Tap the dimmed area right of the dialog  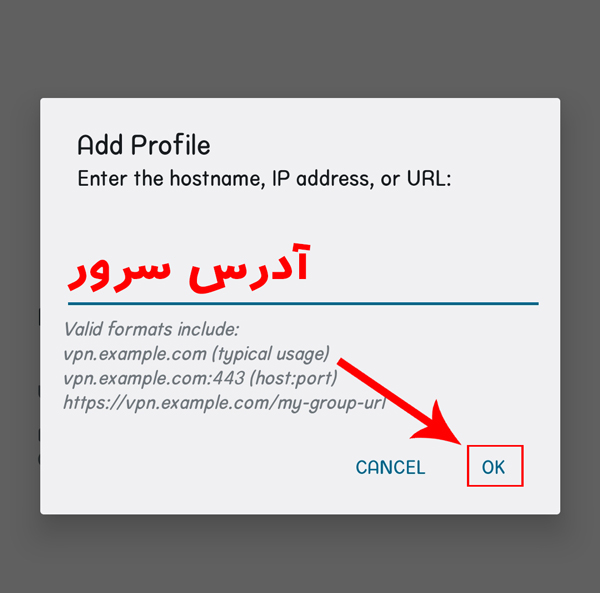580,300
